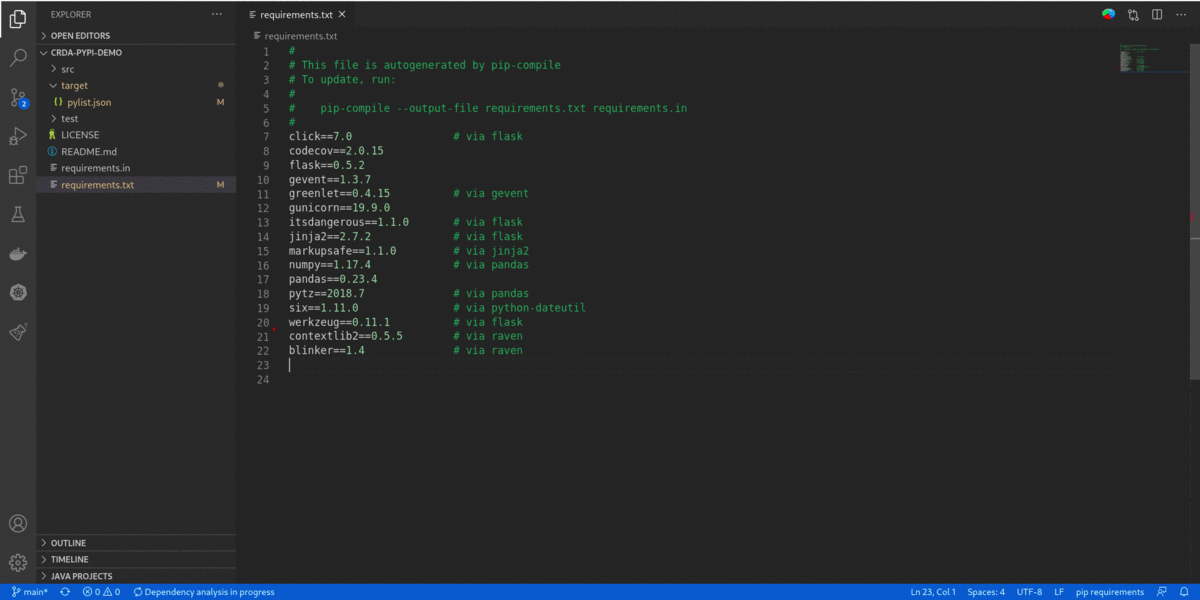Open the bottom flask extension icon
Image resolution: width=1200 pixels, height=600 pixels.
coord(18,332)
